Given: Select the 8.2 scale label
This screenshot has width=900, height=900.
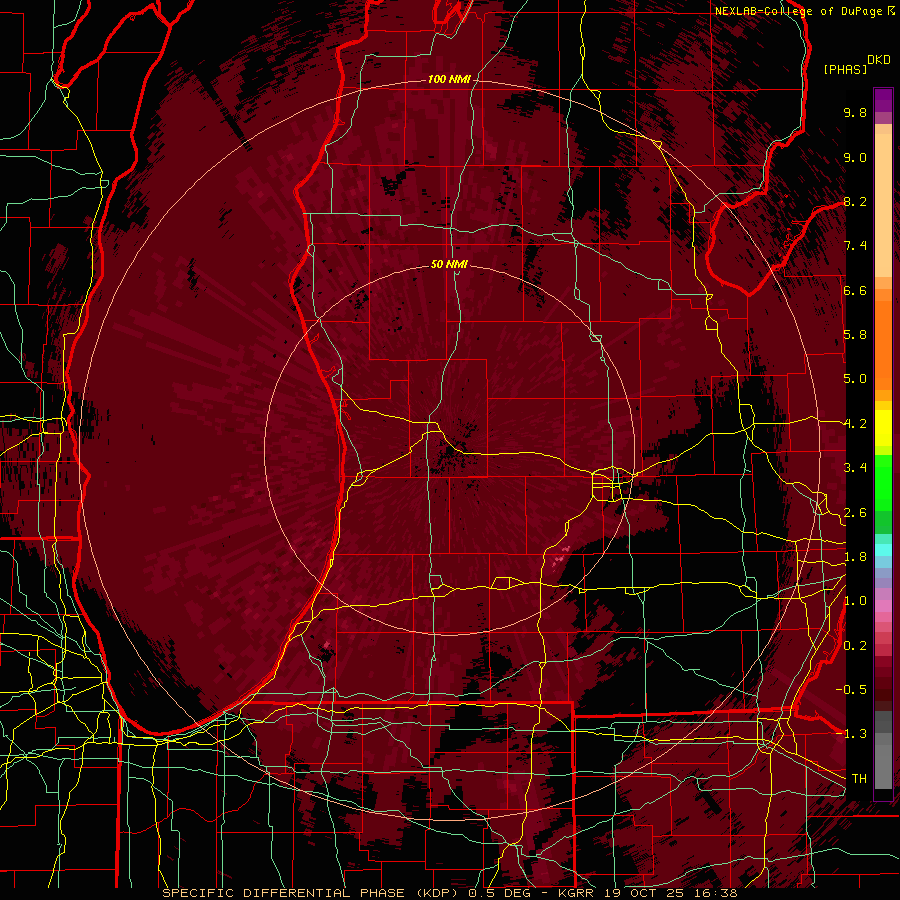Looking at the screenshot, I should pyautogui.click(x=855, y=201).
